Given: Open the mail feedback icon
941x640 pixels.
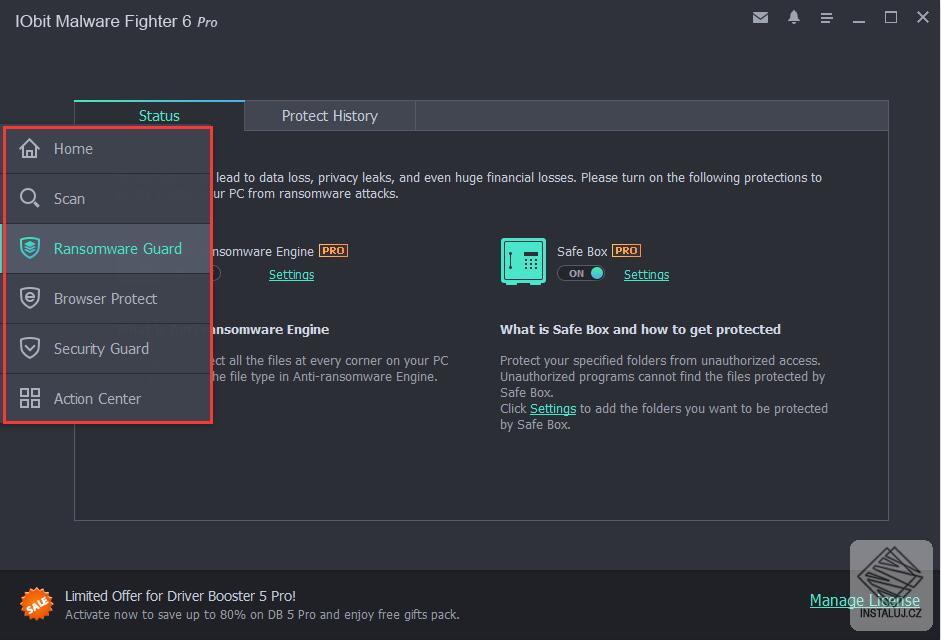Looking at the screenshot, I should click(x=760, y=17).
